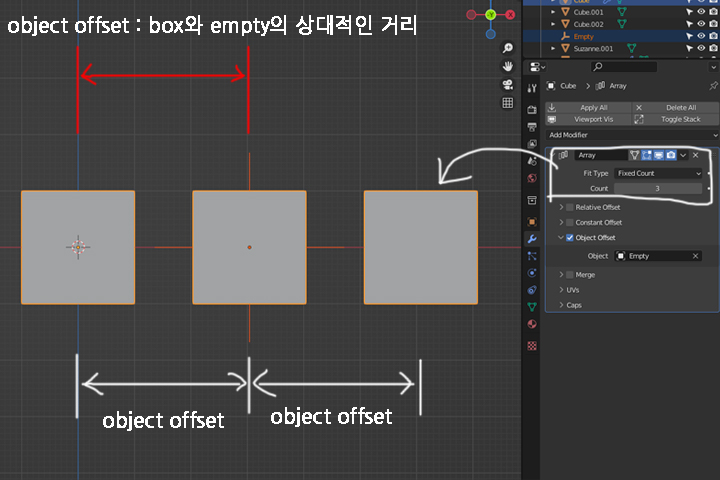Click the viewport zoom magnifier icon
720x480 pixels.
(508, 48)
